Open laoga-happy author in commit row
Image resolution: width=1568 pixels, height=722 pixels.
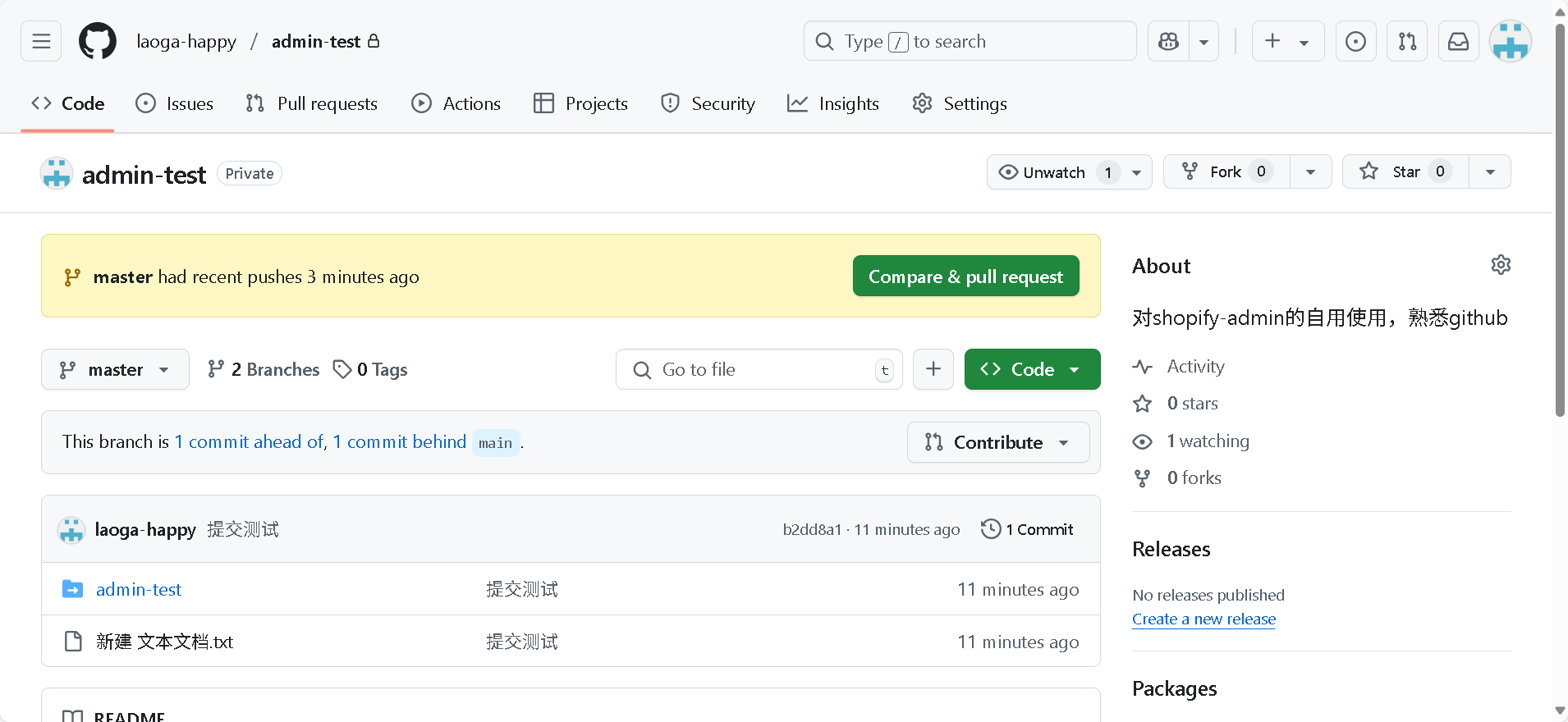tap(145, 529)
